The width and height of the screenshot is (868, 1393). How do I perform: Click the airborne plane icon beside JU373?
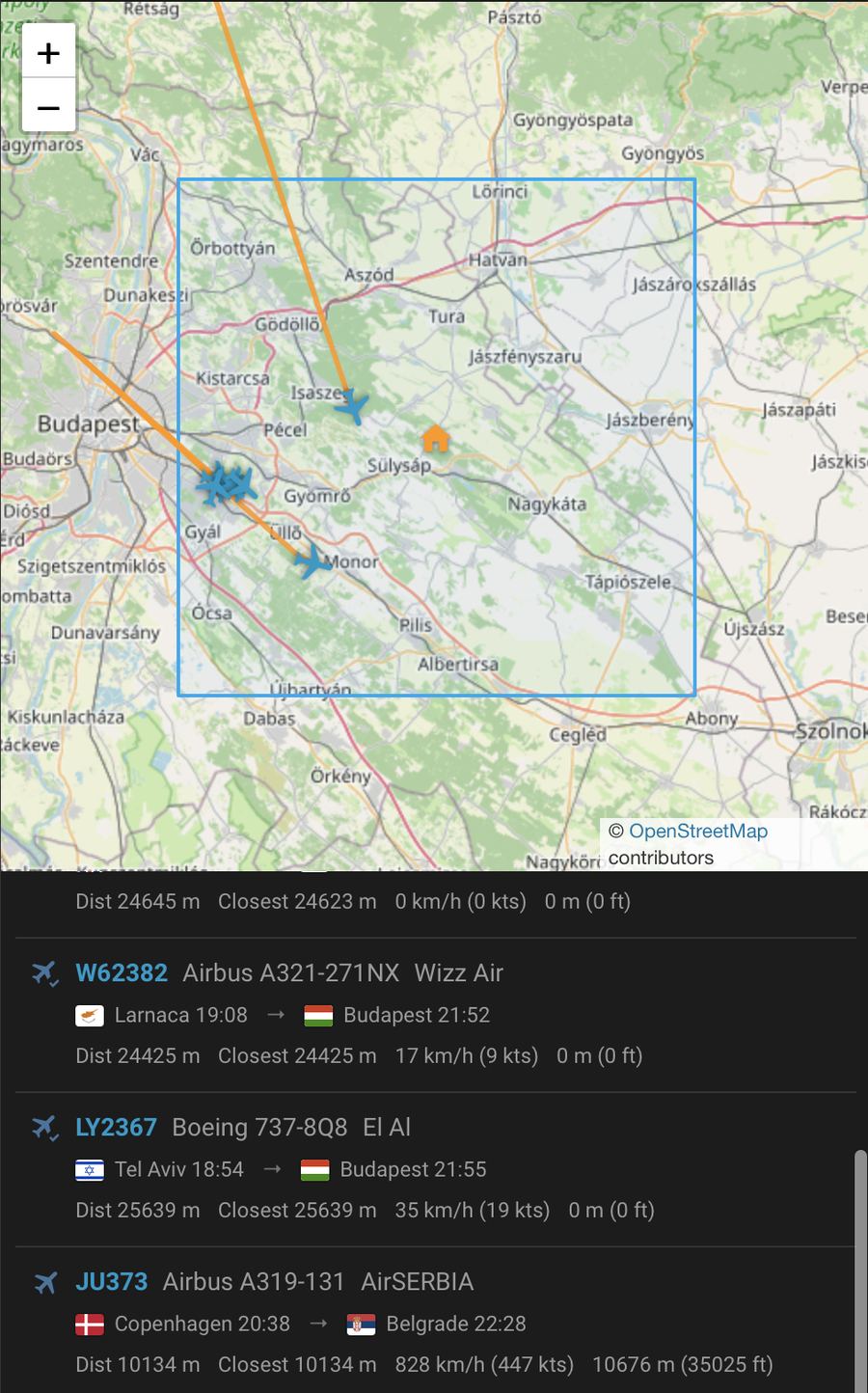coord(45,1282)
